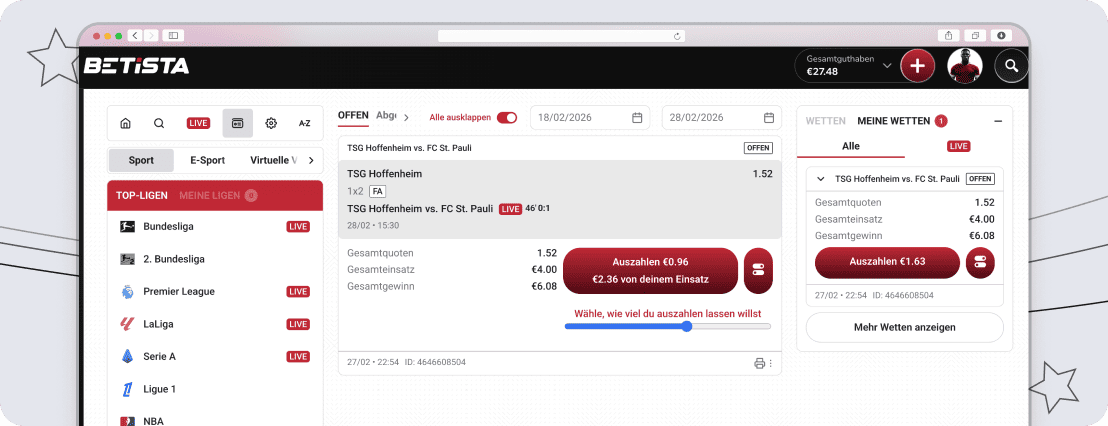1108x426 pixels.
Task: Show more sport categories with the arrow
Action: point(311,160)
